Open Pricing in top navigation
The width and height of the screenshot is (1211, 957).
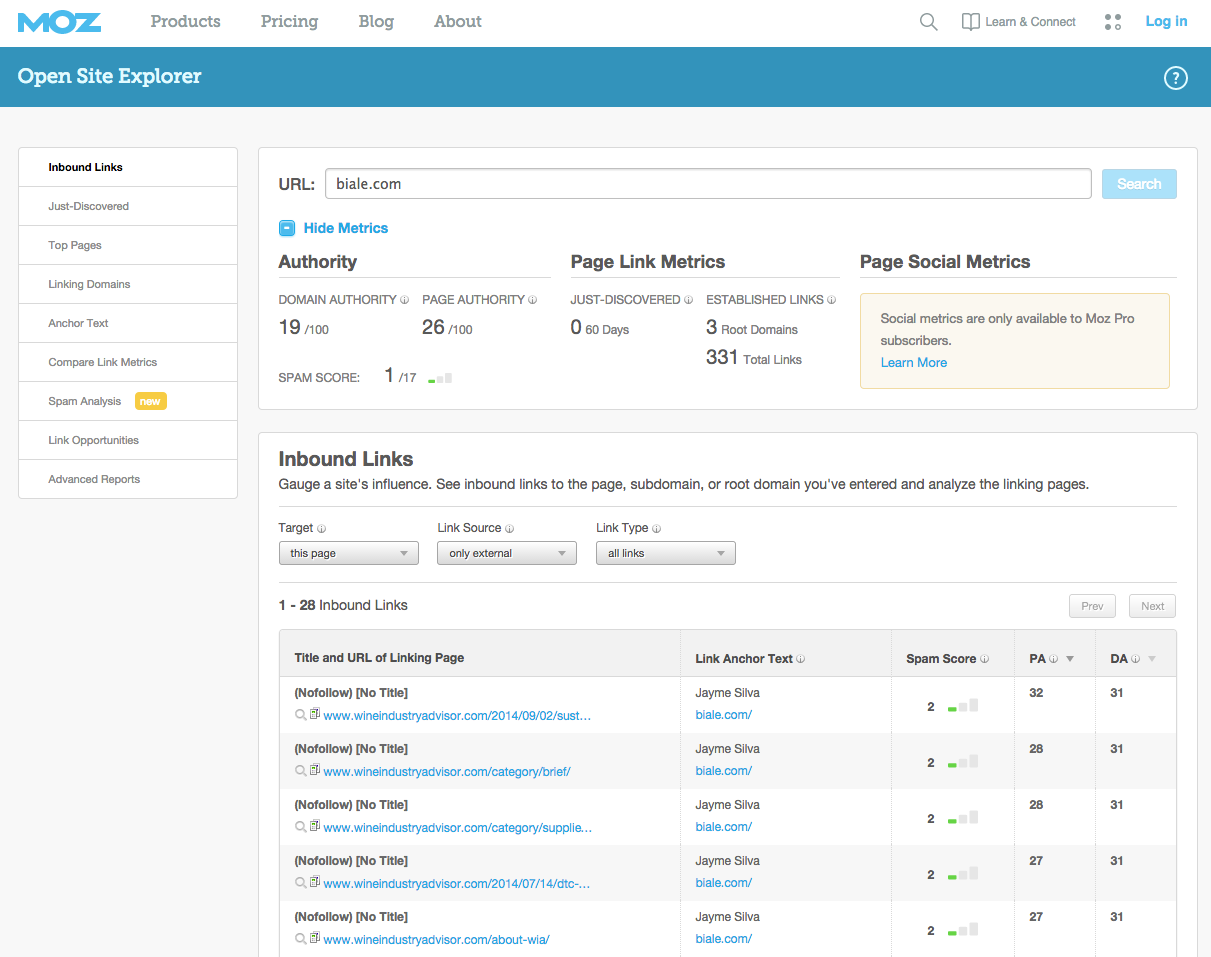point(289,21)
